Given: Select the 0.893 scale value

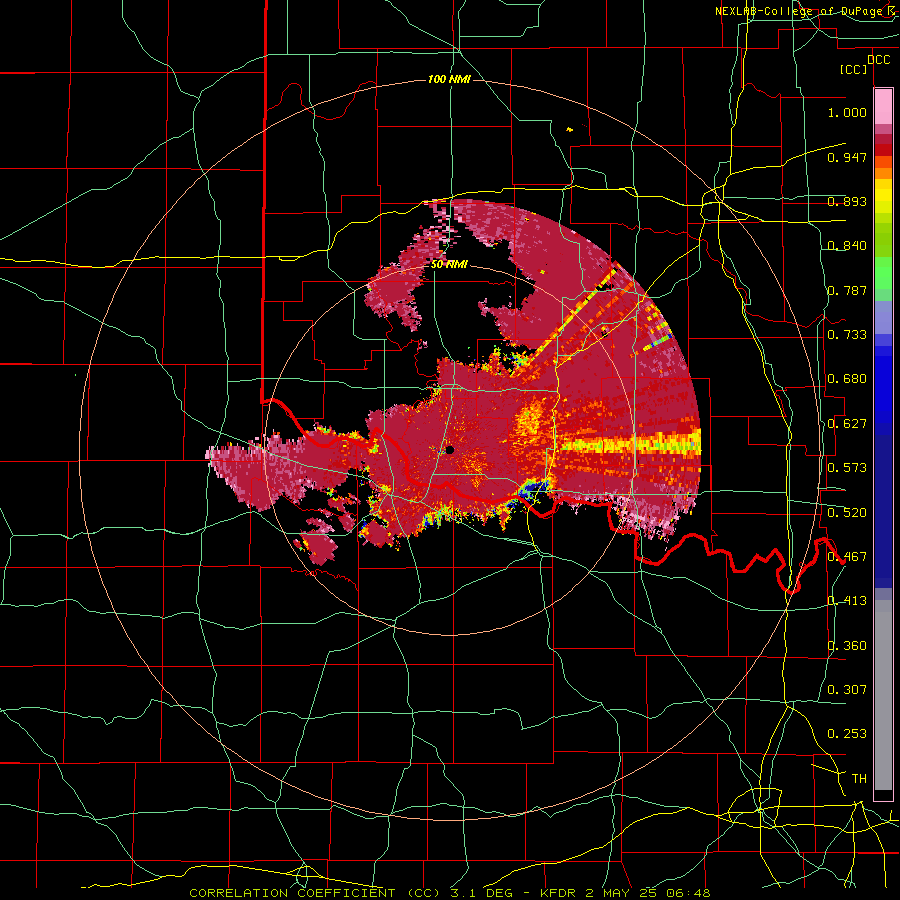Looking at the screenshot, I should pyautogui.click(x=847, y=201).
